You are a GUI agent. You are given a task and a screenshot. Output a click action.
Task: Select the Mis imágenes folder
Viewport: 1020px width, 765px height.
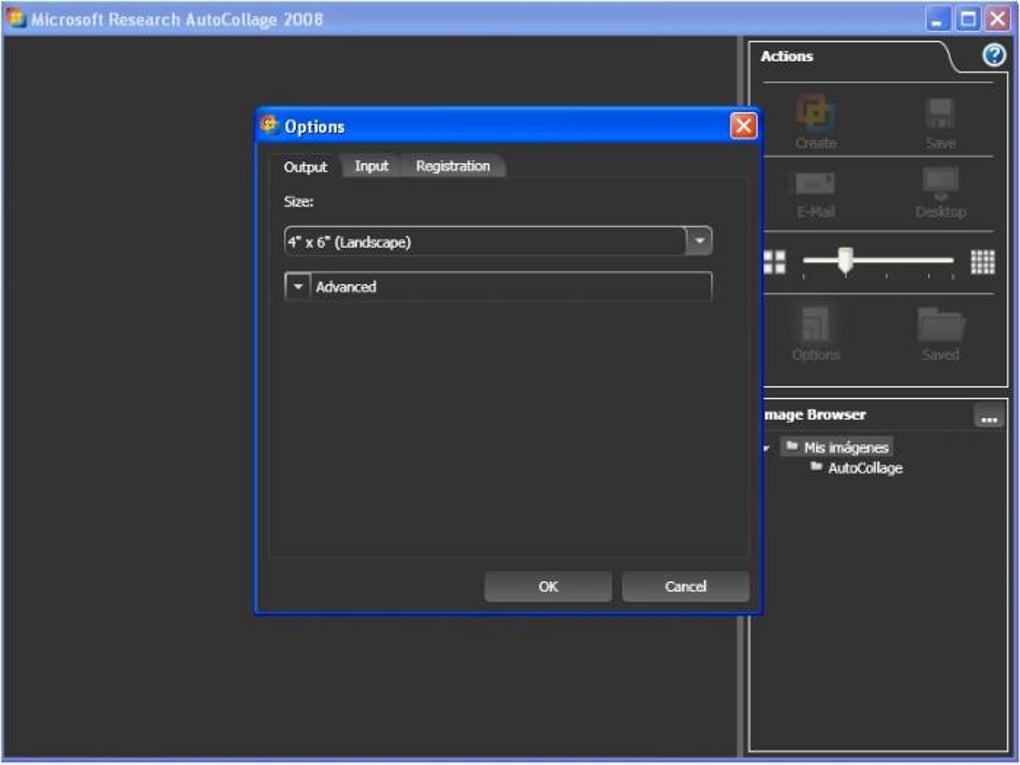pyautogui.click(x=837, y=447)
